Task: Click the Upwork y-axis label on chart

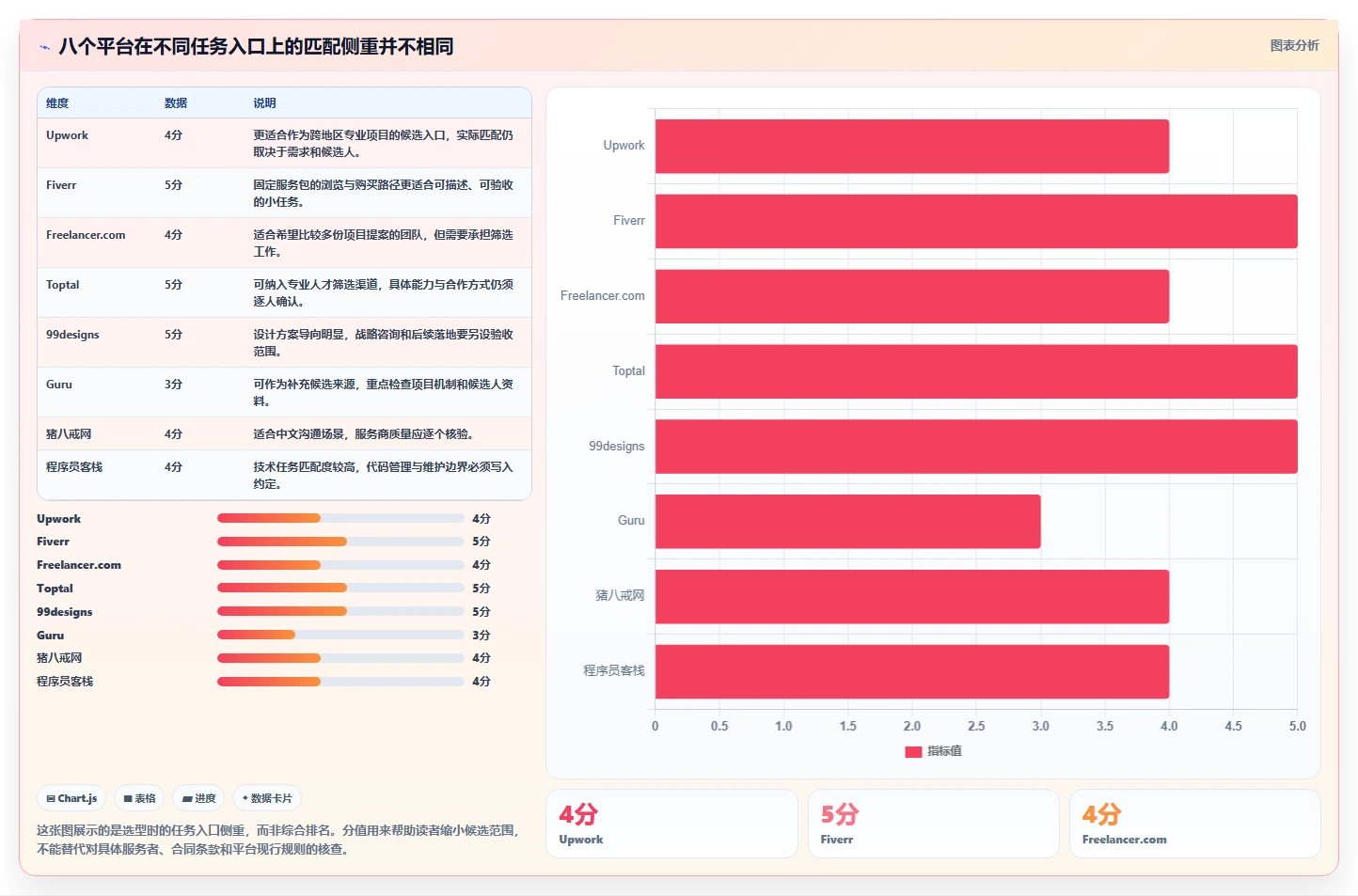Action: [x=624, y=146]
